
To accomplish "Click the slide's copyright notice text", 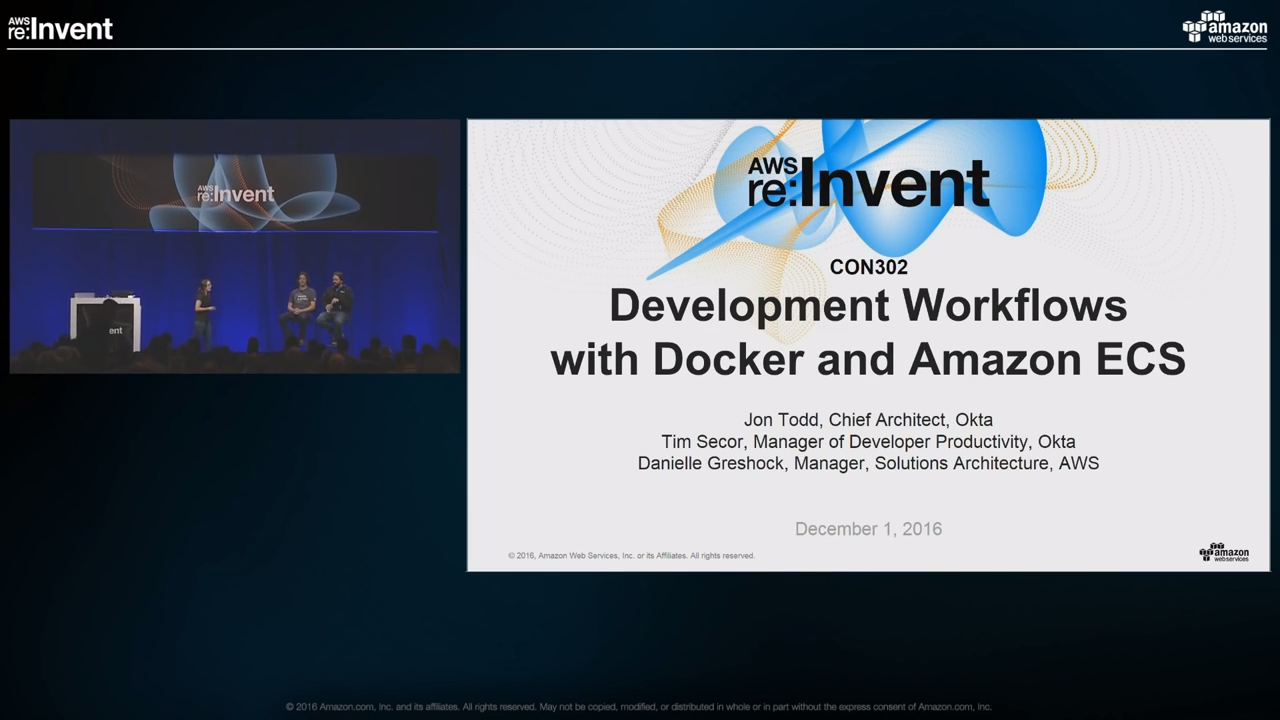I will click(x=631, y=556).
